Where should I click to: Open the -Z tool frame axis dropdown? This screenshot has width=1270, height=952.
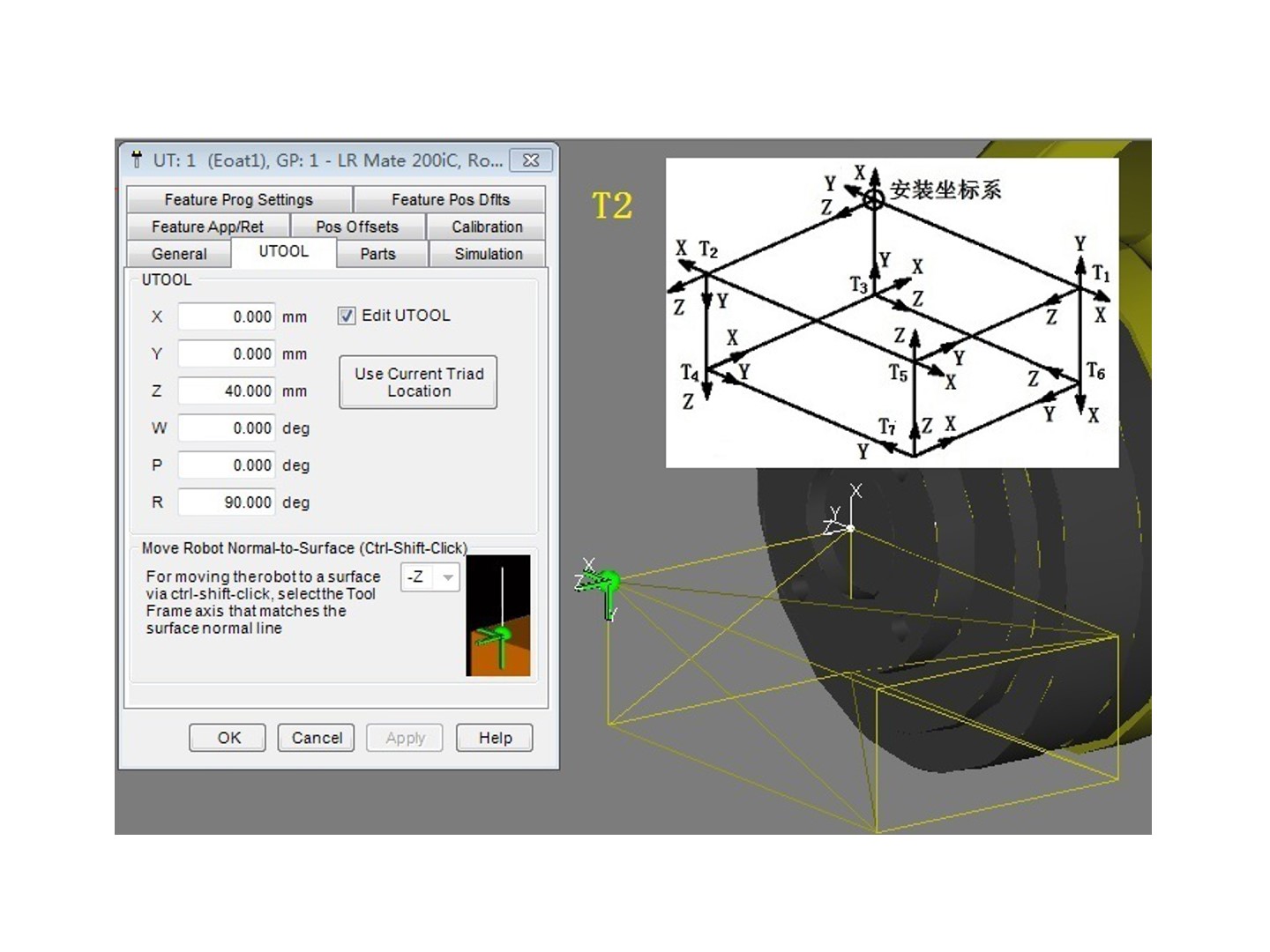point(448,577)
